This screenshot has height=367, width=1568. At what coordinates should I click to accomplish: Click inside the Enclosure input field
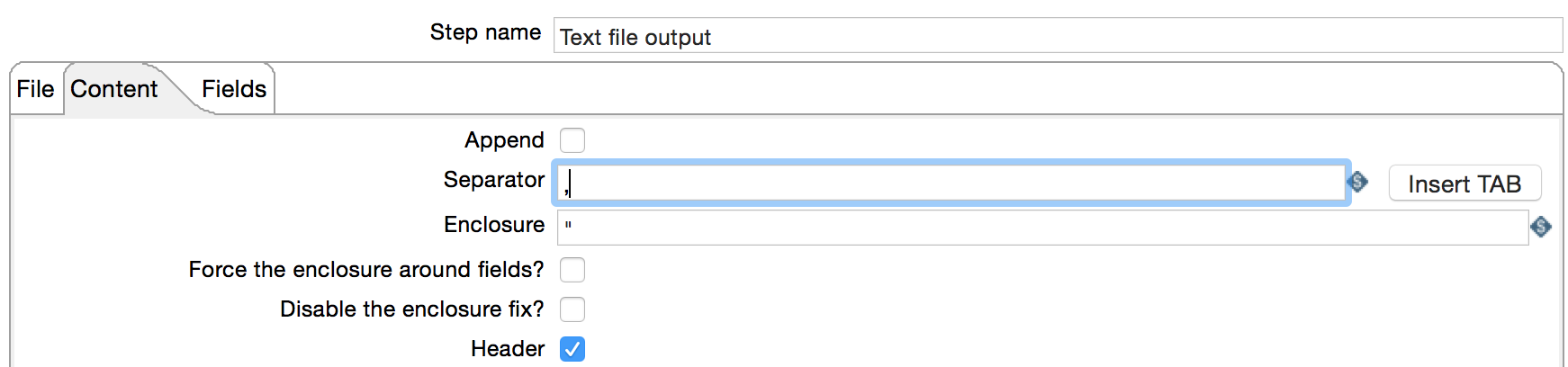1042,227
